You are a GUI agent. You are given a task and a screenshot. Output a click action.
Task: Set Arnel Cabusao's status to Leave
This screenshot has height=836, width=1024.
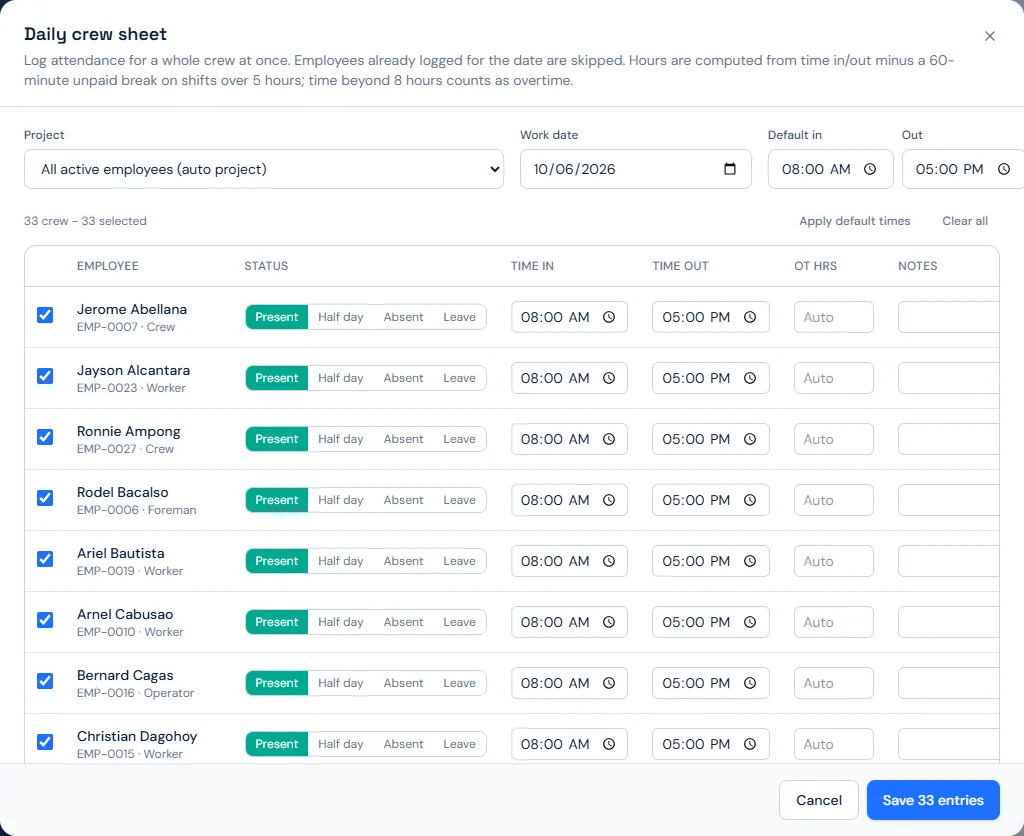click(459, 622)
